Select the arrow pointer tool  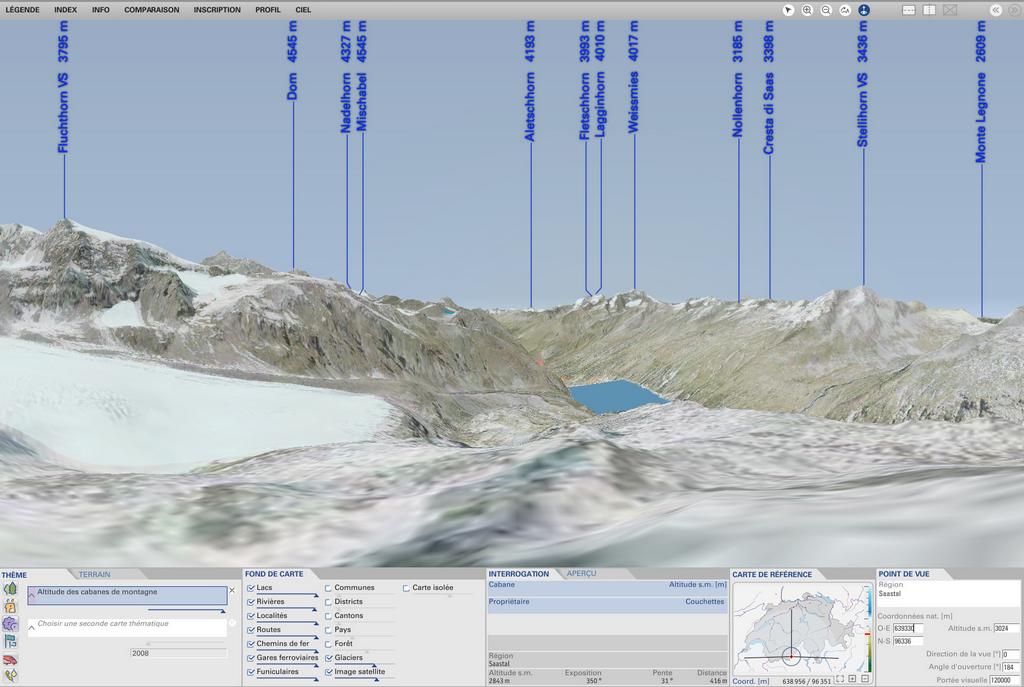click(788, 10)
